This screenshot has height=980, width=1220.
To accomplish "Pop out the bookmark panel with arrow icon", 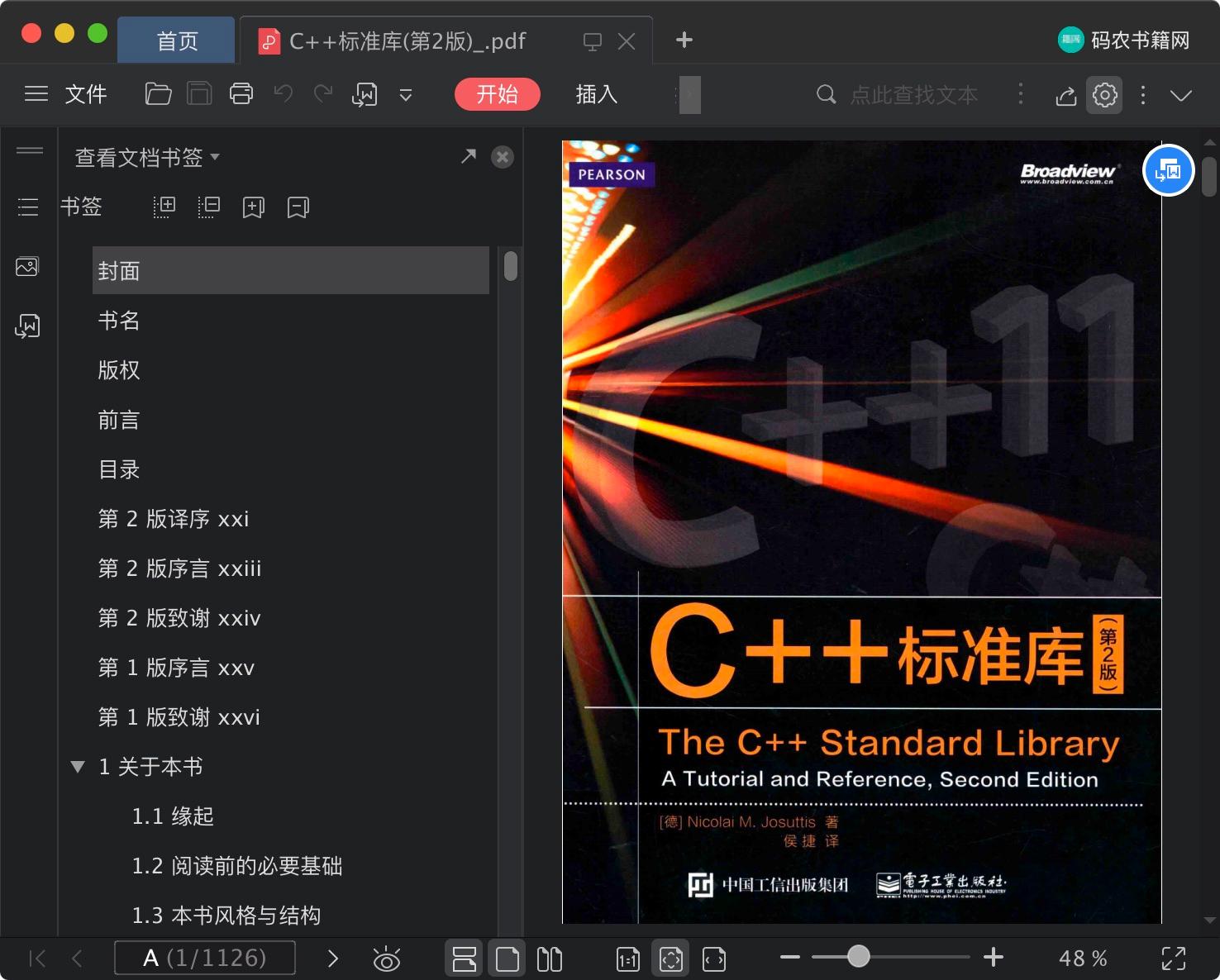I will click(469, 156).
